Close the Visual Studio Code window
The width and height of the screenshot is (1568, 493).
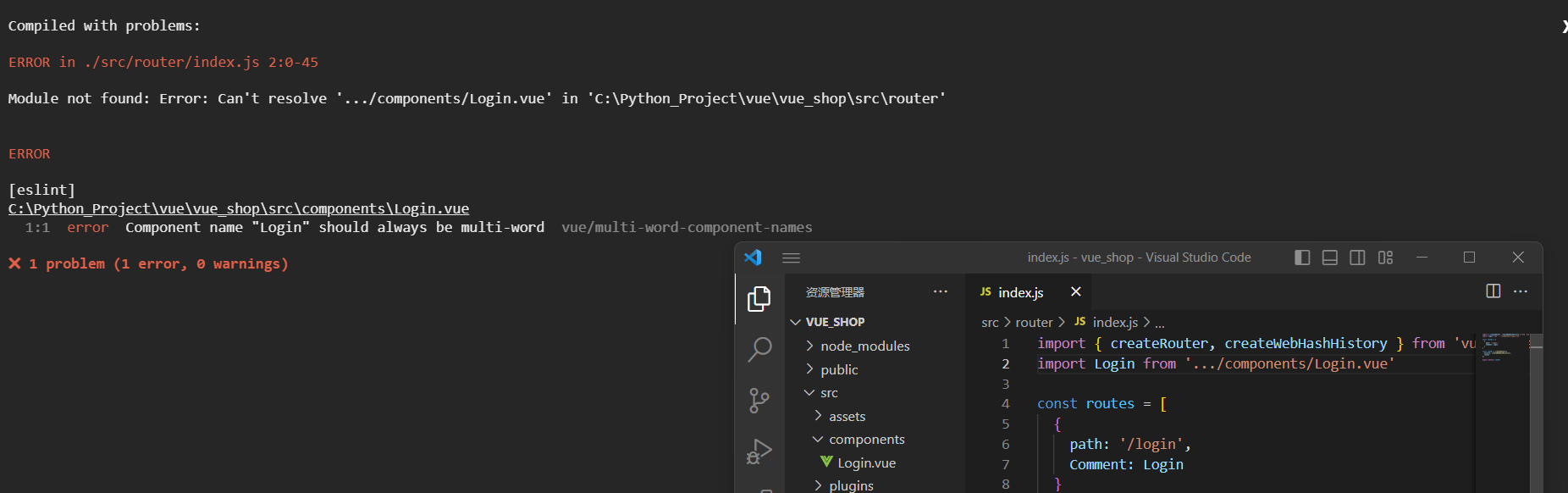1518,258
